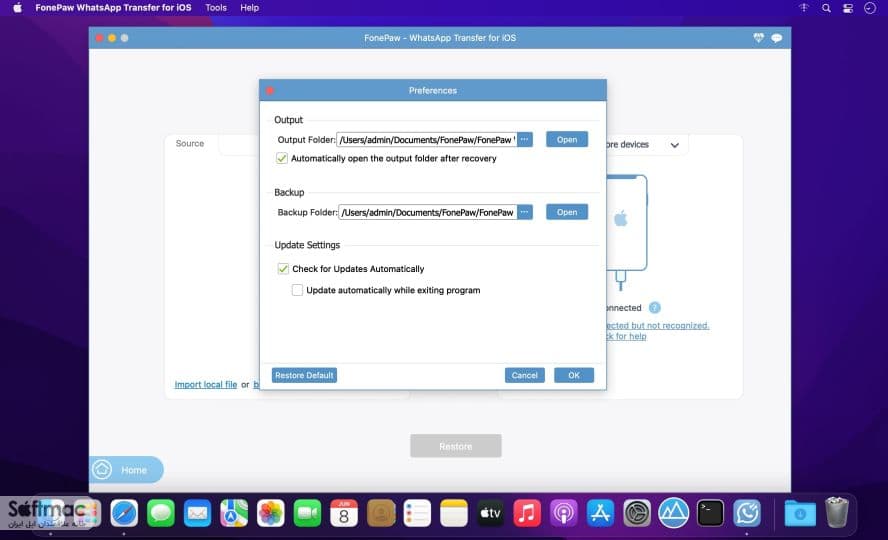Open the Help menu

click(249, 8)
